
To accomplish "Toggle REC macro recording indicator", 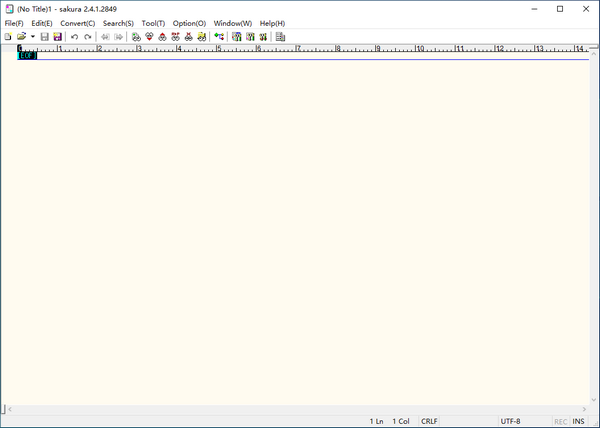I will (560, 421).
